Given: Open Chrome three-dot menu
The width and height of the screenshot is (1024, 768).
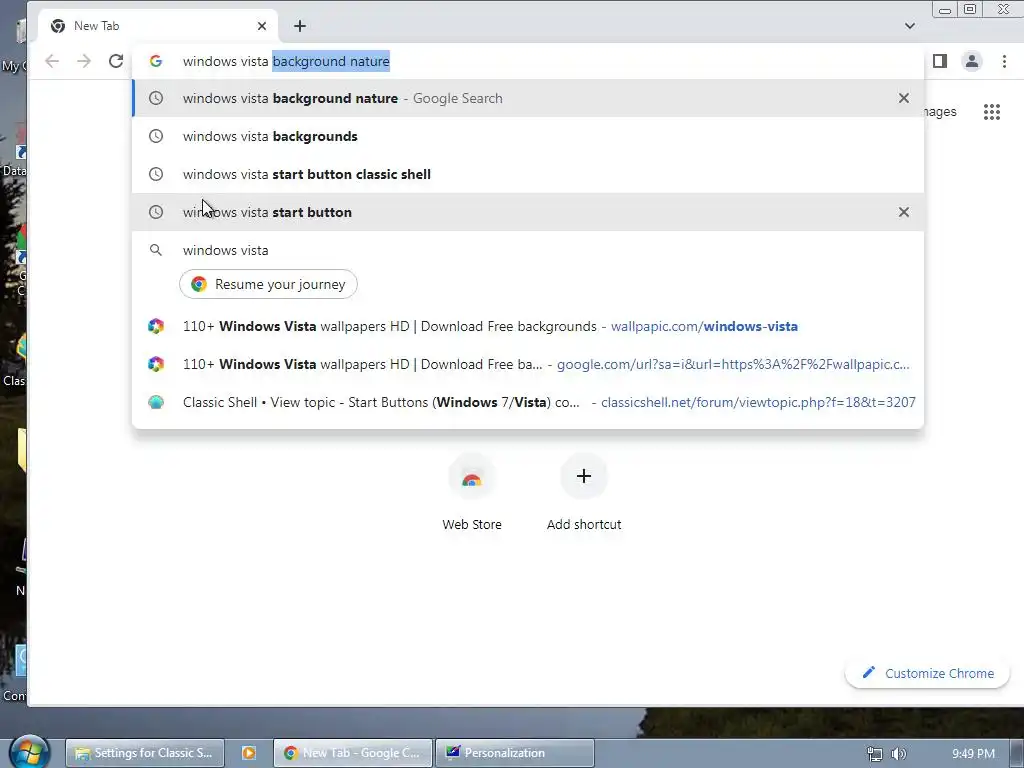Looking at the screenshot, I should (1004, 61).
